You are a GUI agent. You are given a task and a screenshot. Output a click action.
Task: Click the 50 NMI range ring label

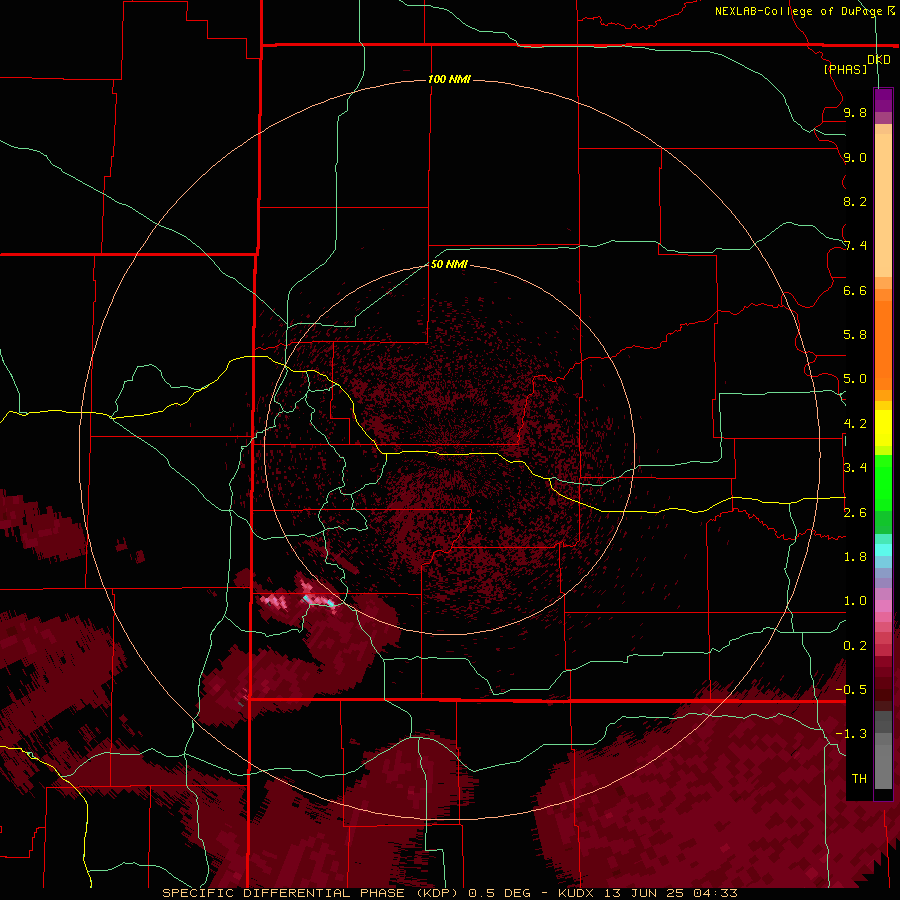[x=449, y=264]
